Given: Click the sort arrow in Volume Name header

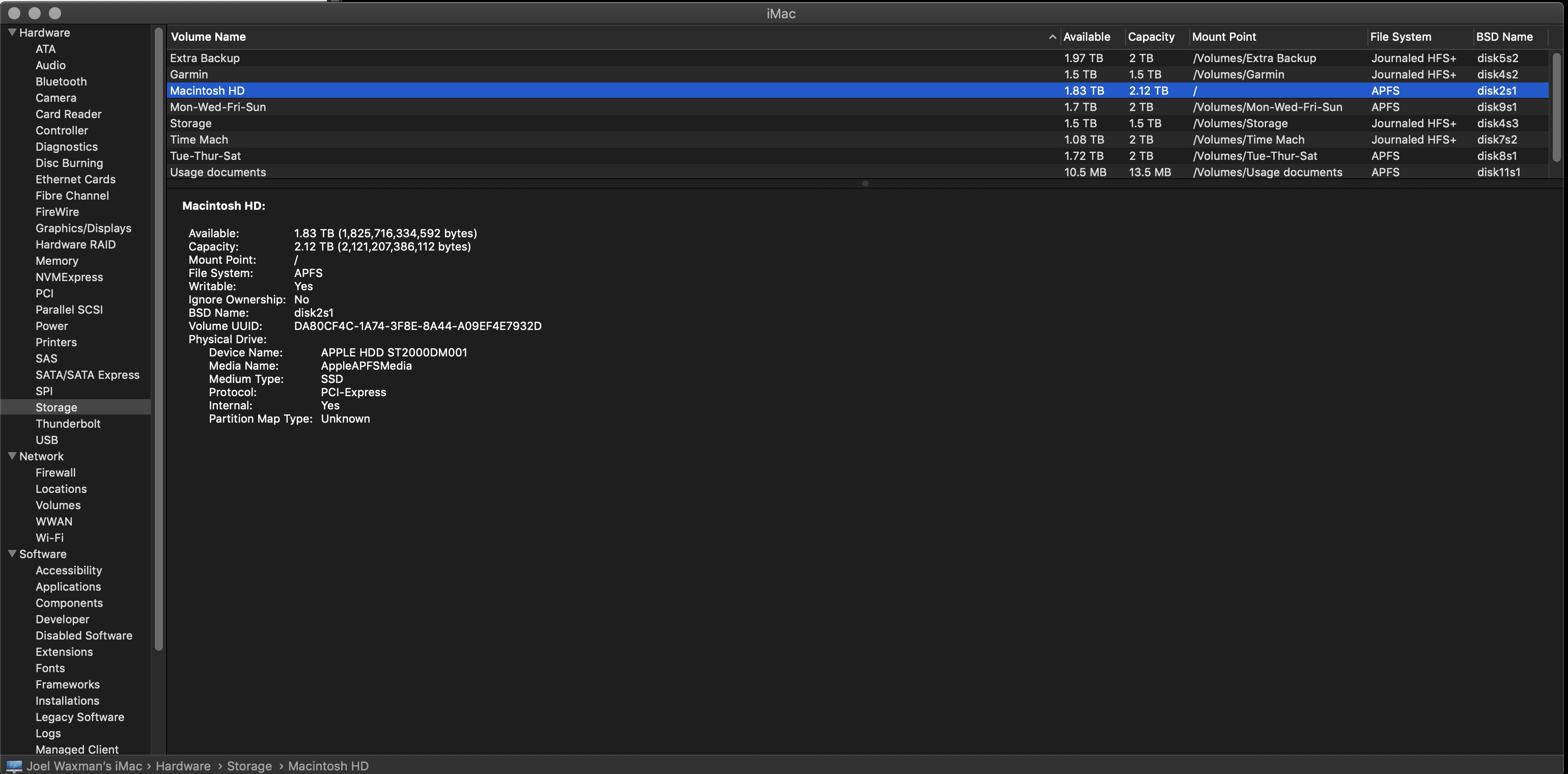Looking at the screenshot, I should (x=1052, y=37).
